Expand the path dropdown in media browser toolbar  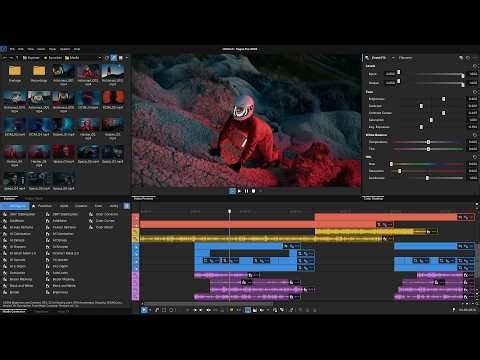tap(100, 58)
